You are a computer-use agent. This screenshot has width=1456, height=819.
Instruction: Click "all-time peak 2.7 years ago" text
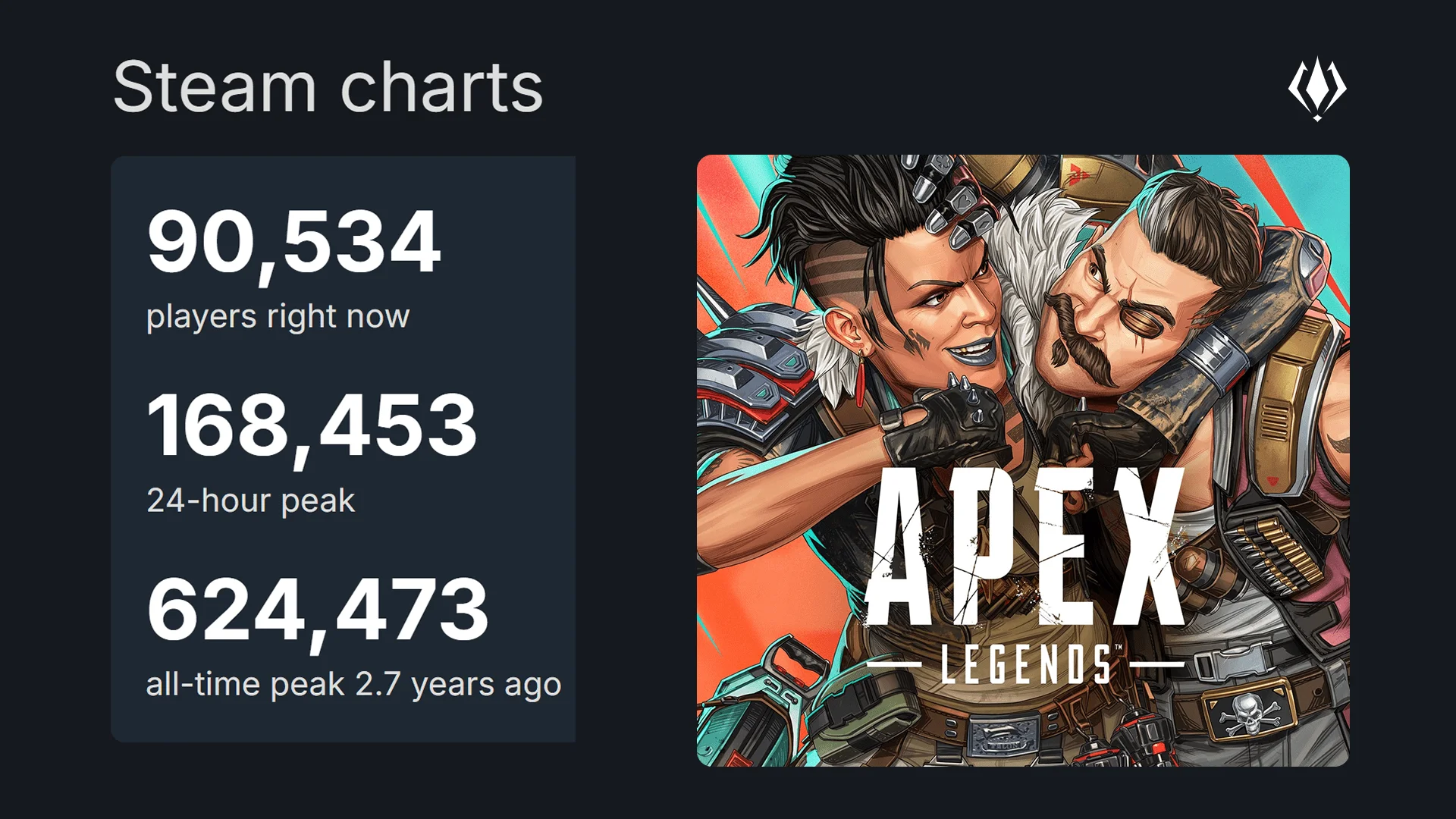(353, 685)
